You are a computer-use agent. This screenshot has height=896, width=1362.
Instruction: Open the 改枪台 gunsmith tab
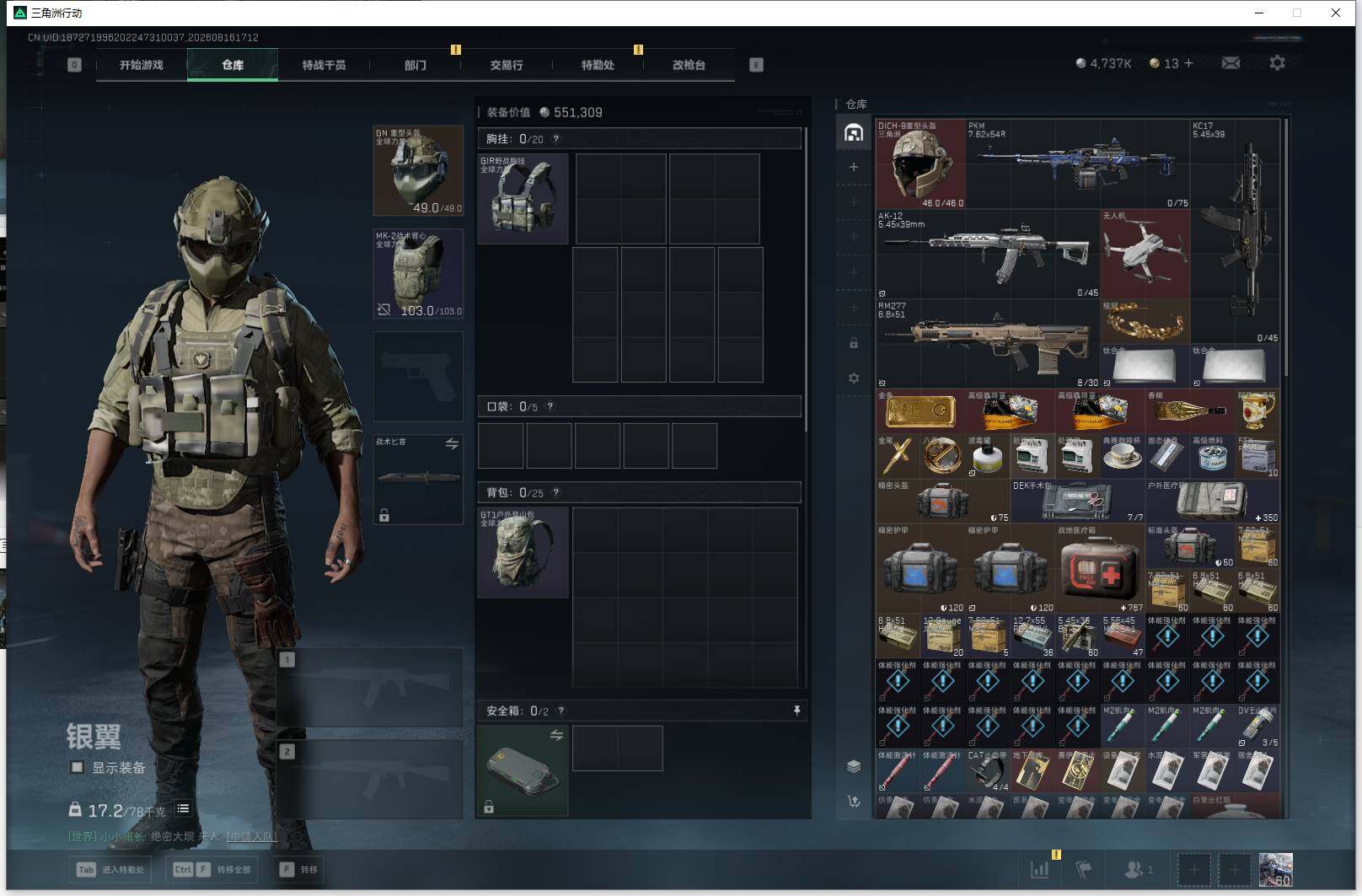point(689,65)
